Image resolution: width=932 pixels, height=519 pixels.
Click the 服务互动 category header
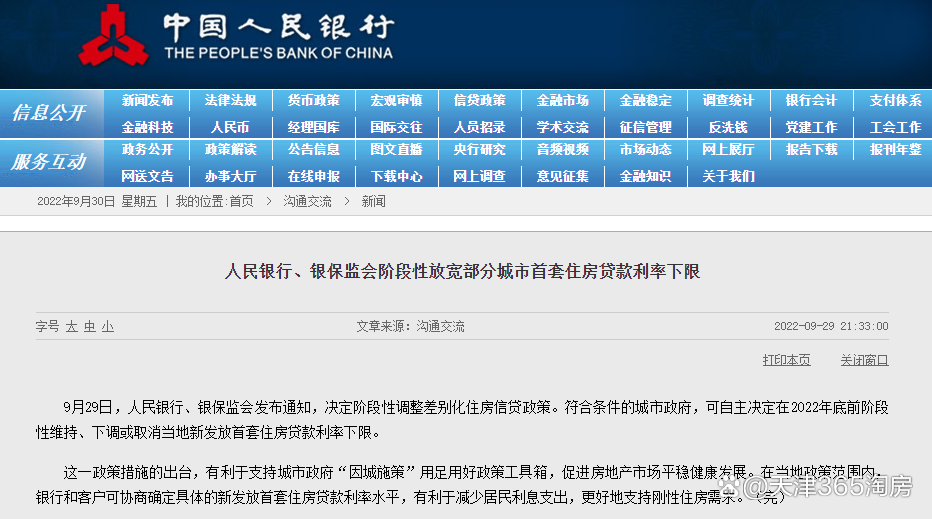49,161
